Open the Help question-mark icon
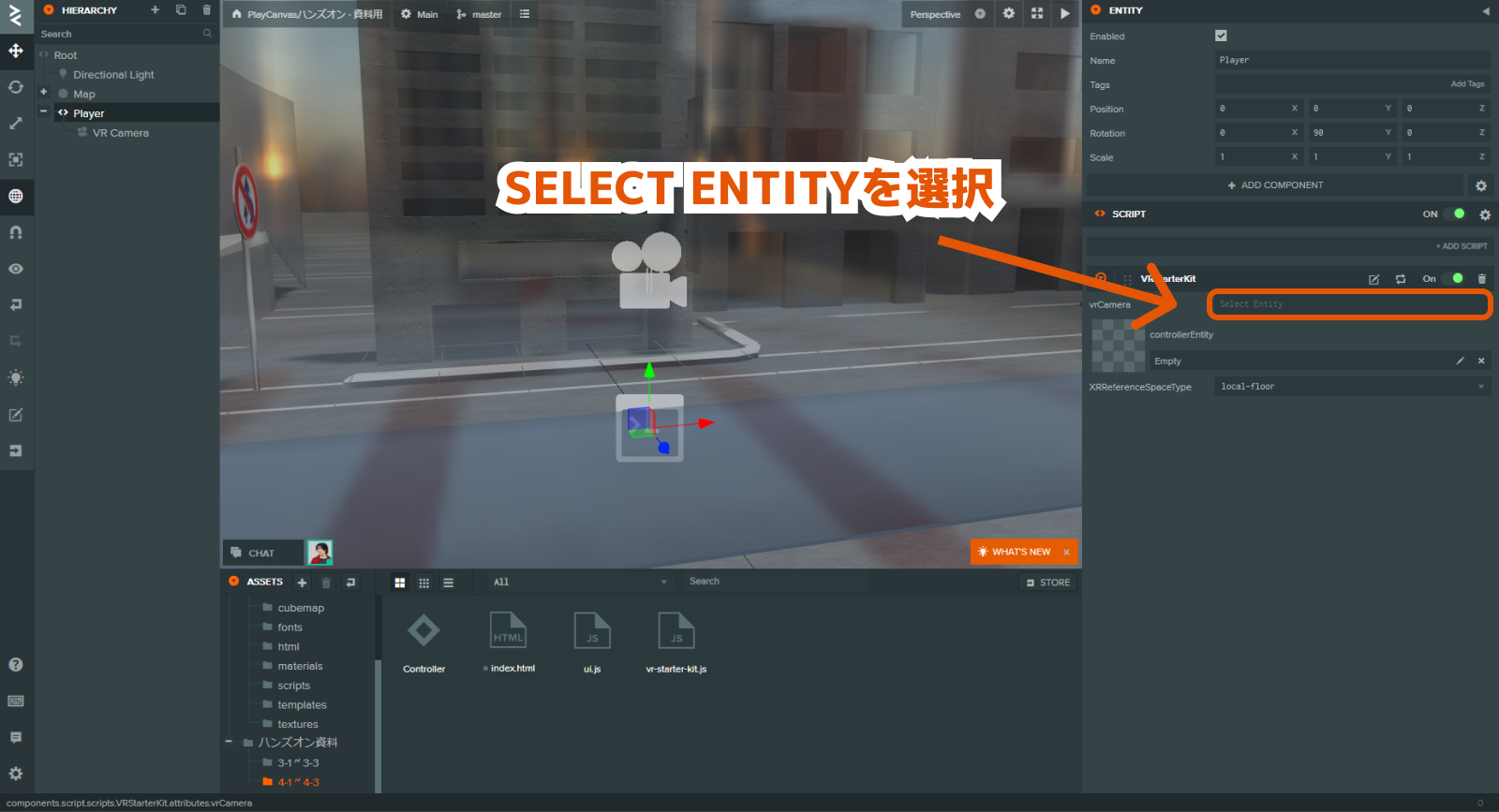The width and height of the screenshot is (1499, 812). (16, 665)
